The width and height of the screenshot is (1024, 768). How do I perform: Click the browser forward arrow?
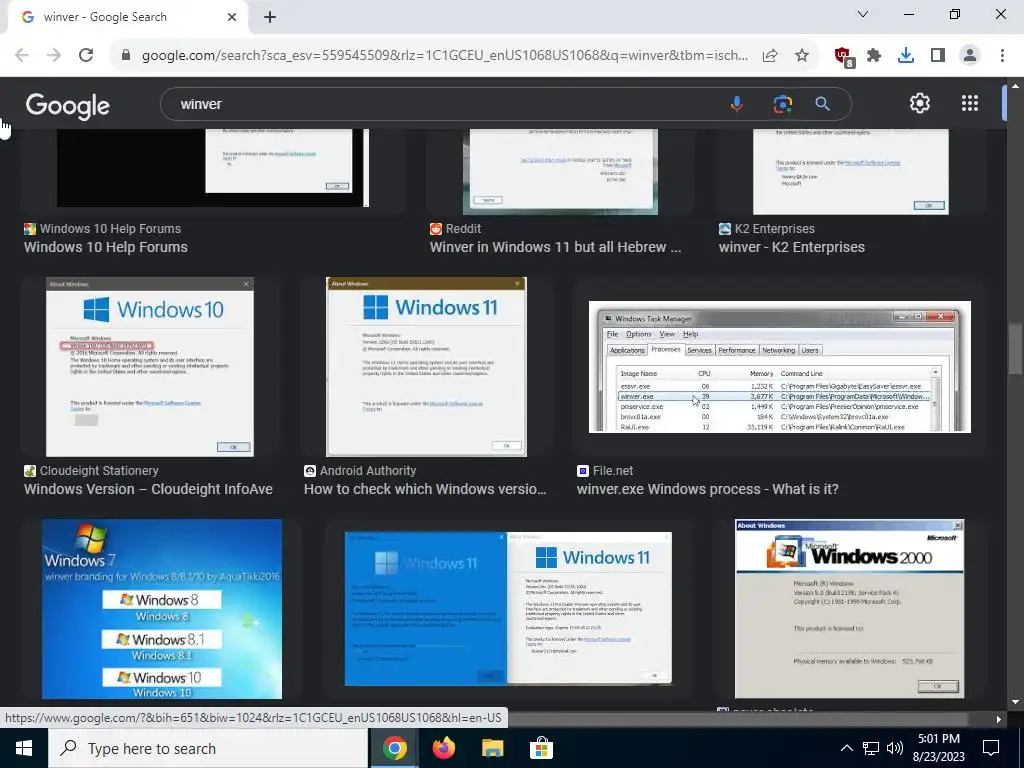click(54, 55)
